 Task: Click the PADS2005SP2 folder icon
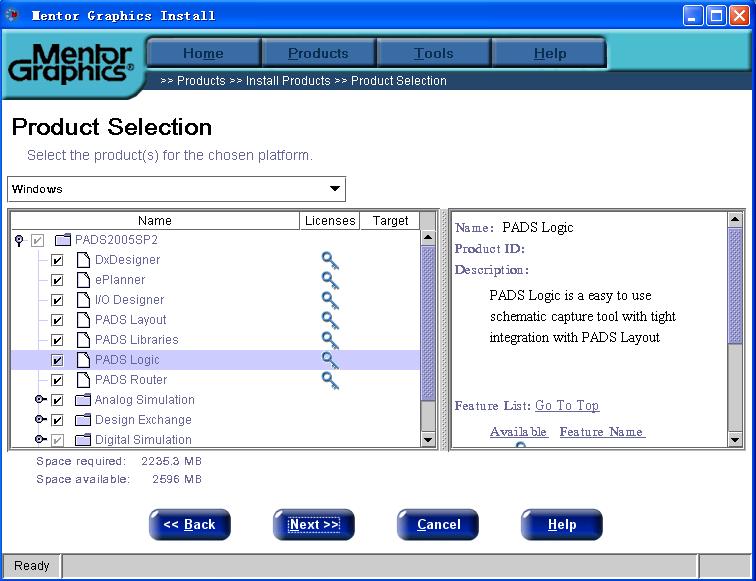63,240
